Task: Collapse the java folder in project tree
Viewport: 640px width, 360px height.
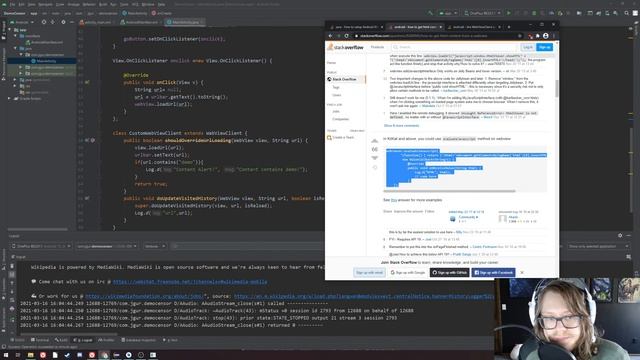Action: click(16, 49)
